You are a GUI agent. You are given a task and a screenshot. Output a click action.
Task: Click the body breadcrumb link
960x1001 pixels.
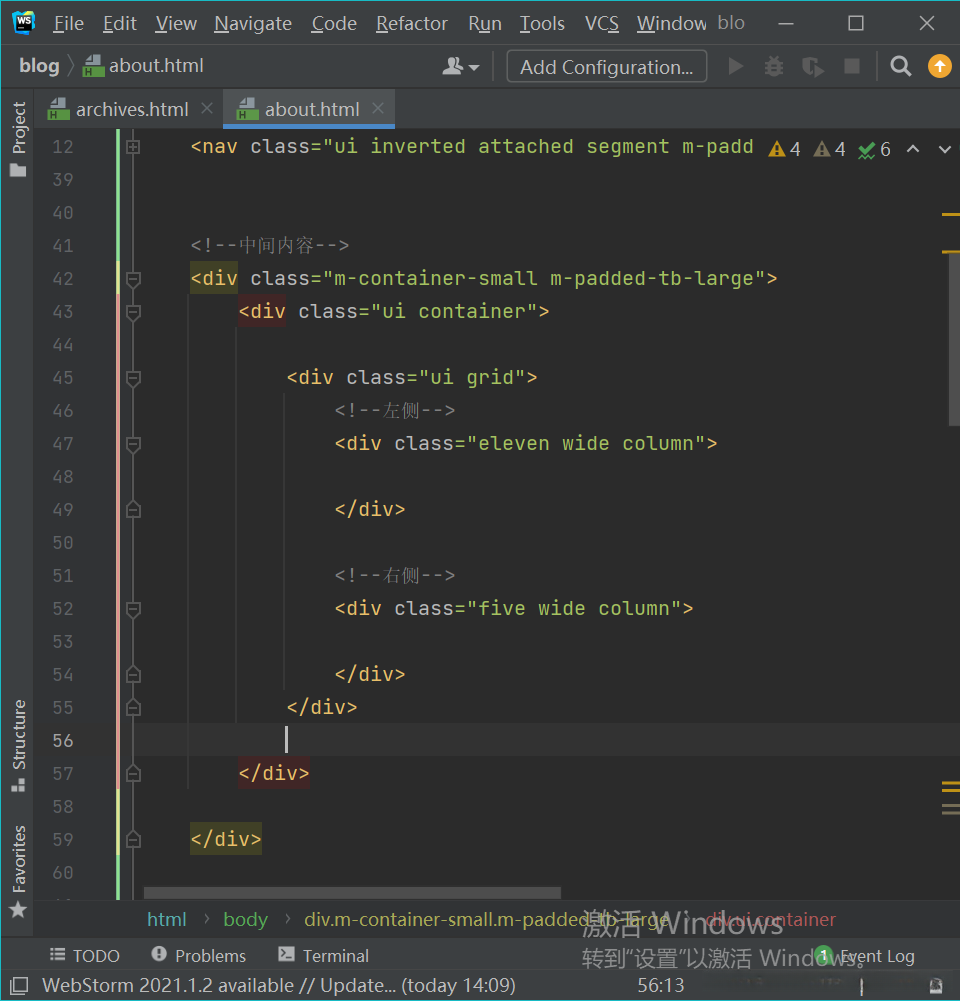245,919
